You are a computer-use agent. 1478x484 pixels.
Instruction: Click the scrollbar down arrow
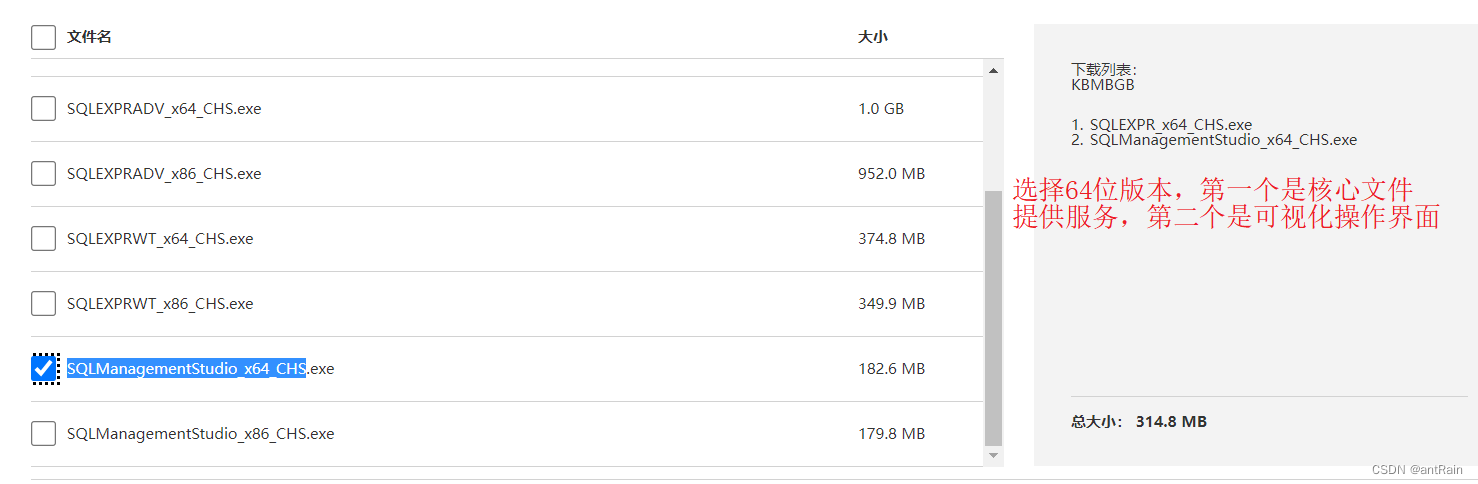(993, 456)
